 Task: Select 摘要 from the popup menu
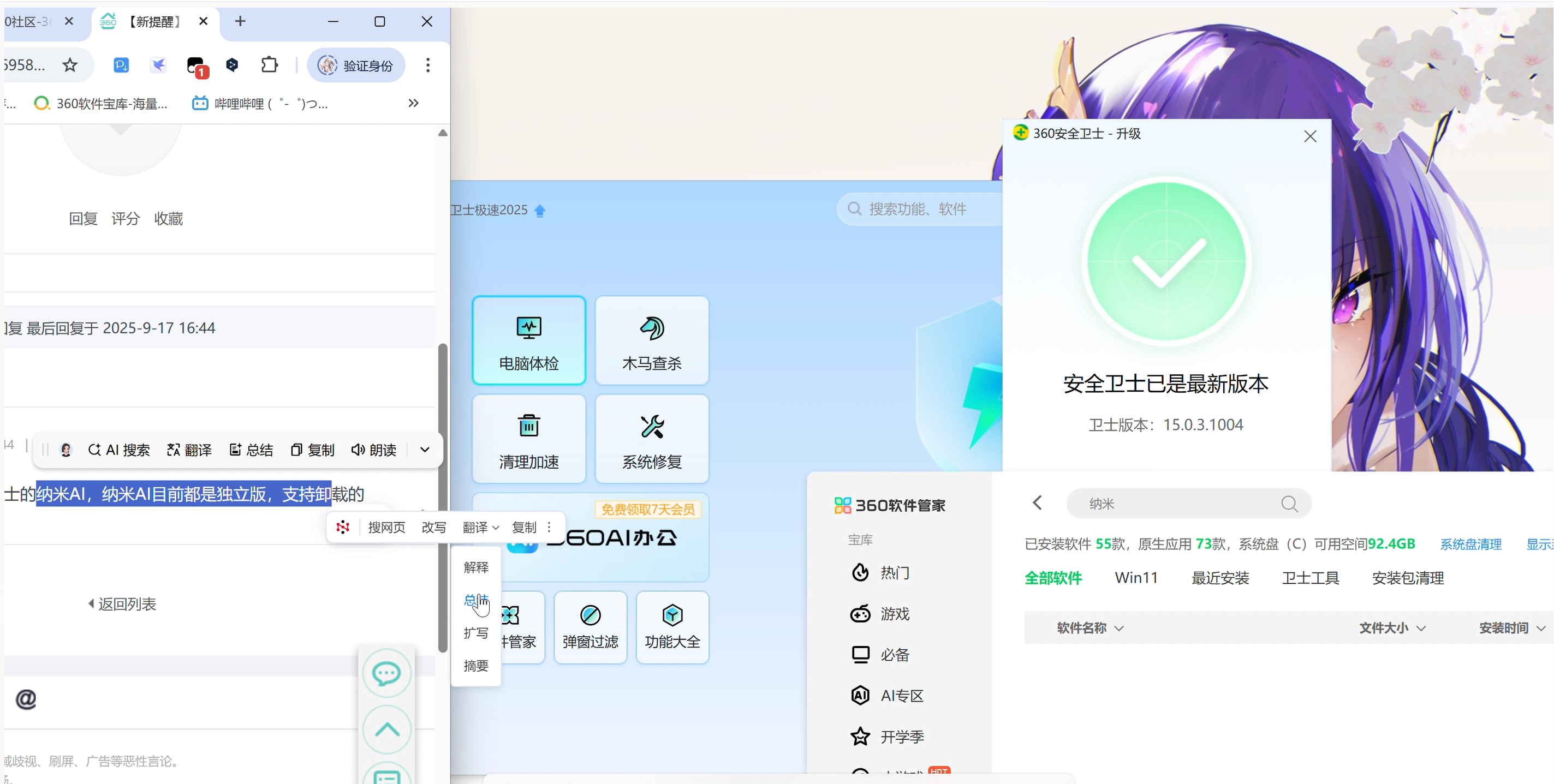click(x=476, y=666)
